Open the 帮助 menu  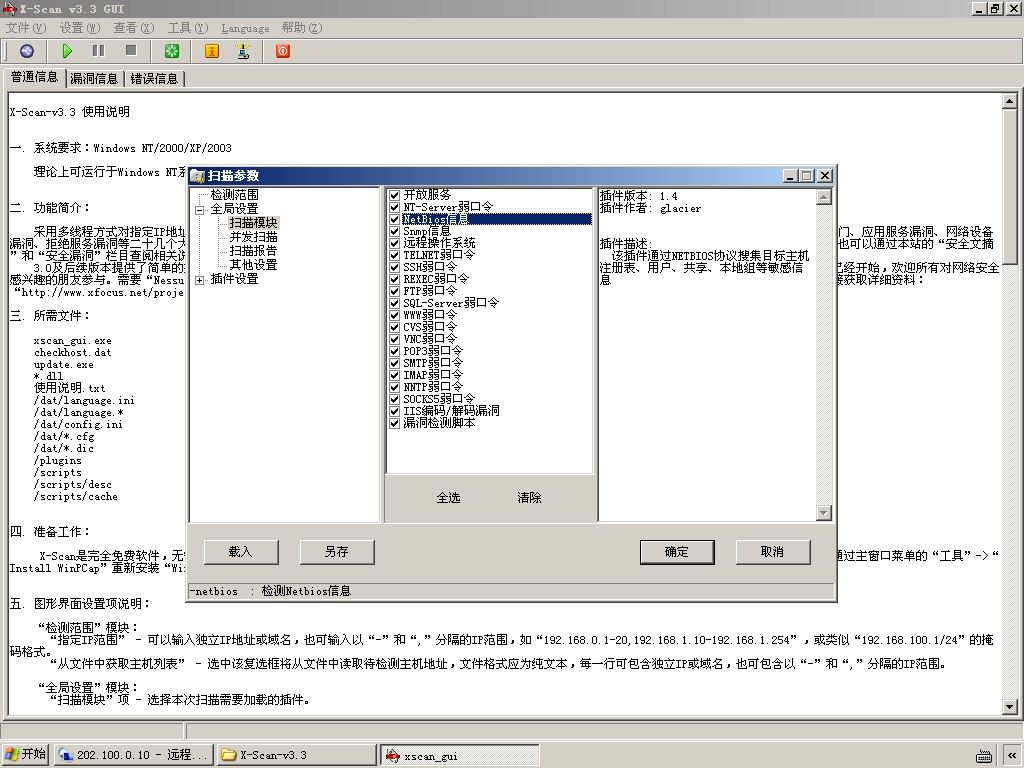point(302,28)
